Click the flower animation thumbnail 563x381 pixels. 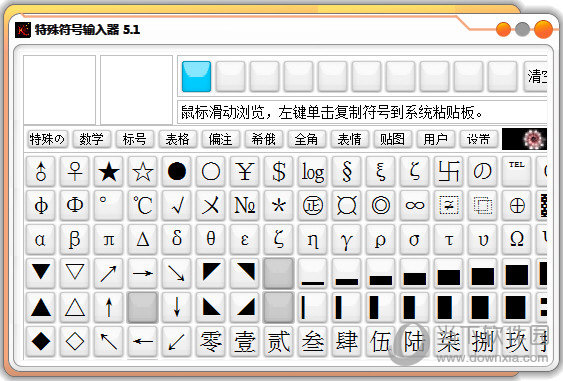[x=525, y=139]
